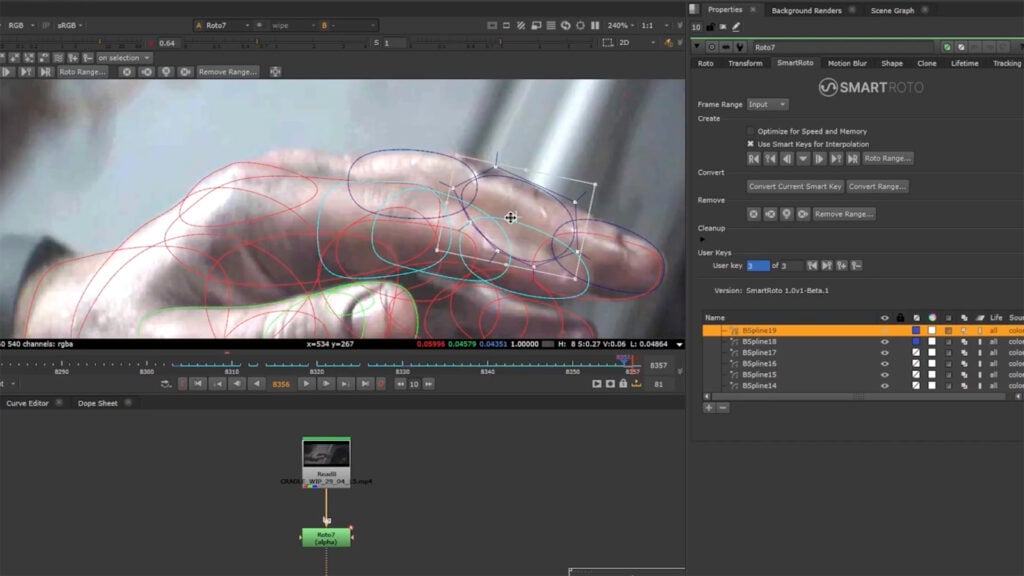The image size is (1024, 576).
Task: Uncheck Use Smart Keys for Interpolation
Action: [750, 144]
